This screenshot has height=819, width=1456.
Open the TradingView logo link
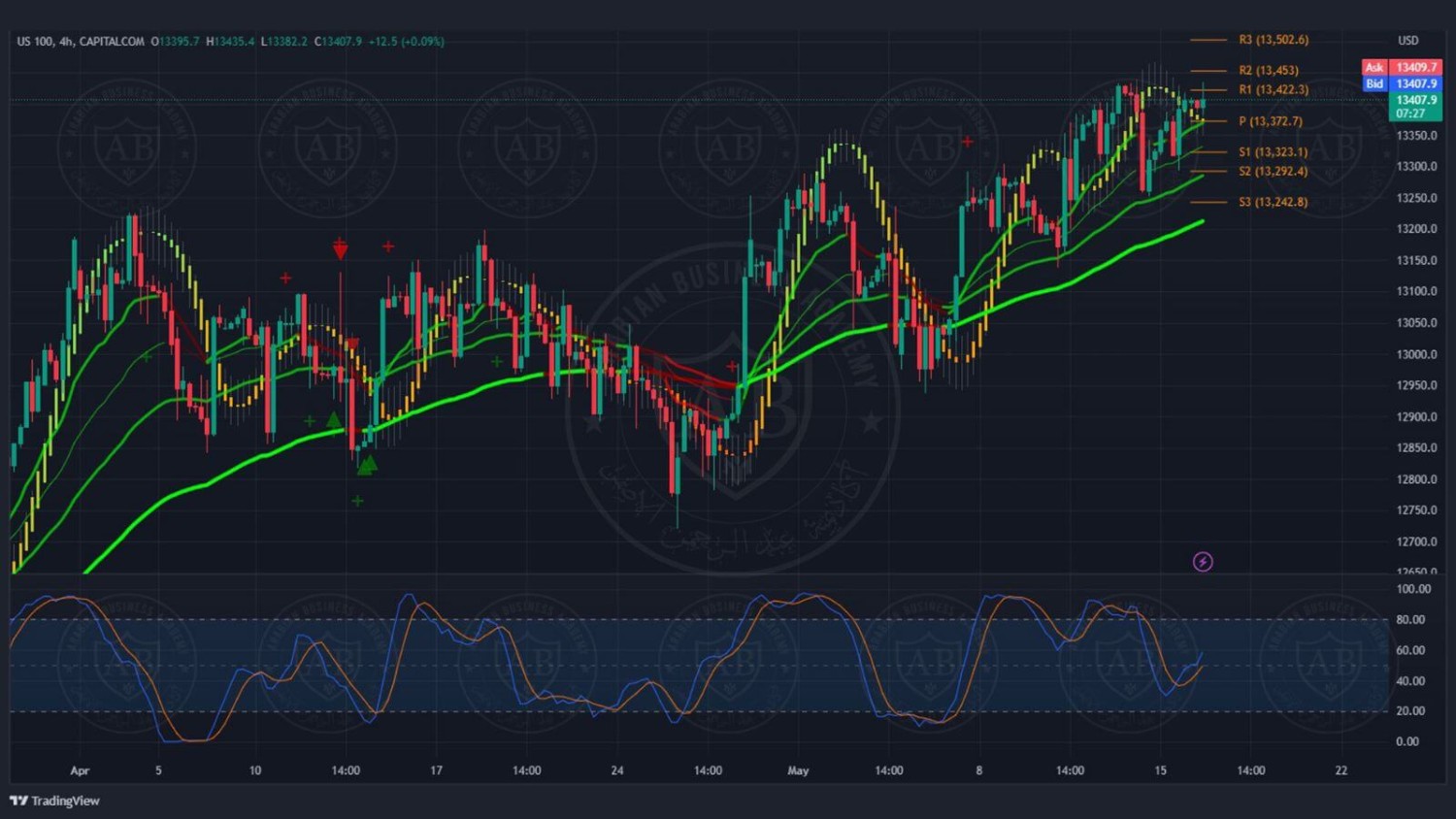coord(55,801)
